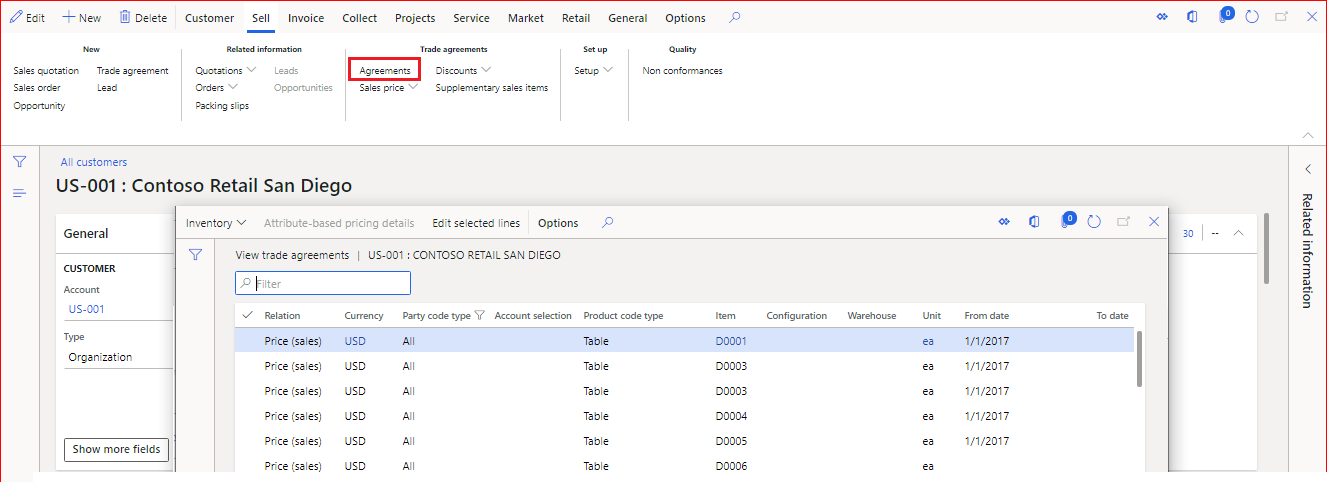This screenshot has height=482, width=1327.
Task: Switch to the Retail tab
Action: point(576,18)
